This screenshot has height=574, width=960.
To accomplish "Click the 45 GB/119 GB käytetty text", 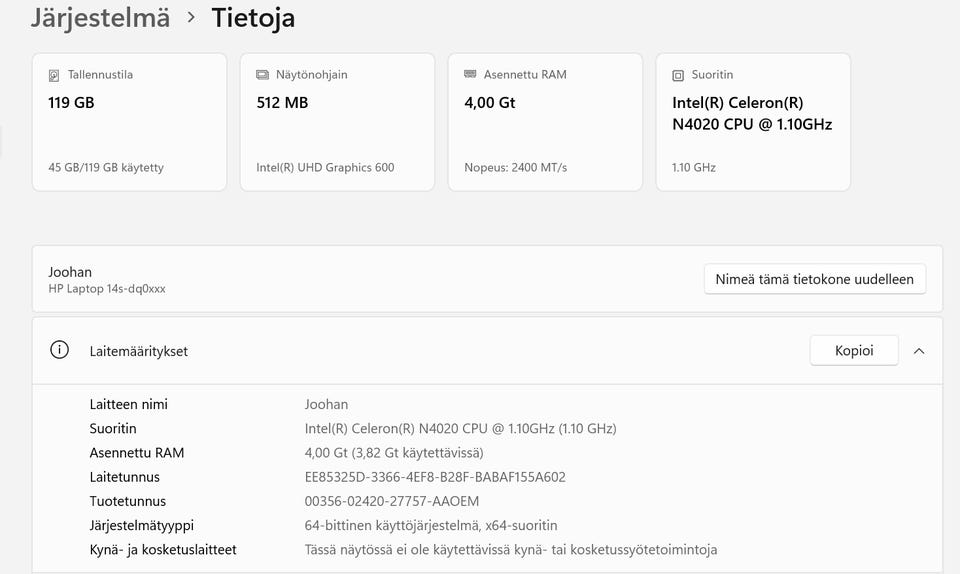I will pyautogui.click(x=106, y=167).
